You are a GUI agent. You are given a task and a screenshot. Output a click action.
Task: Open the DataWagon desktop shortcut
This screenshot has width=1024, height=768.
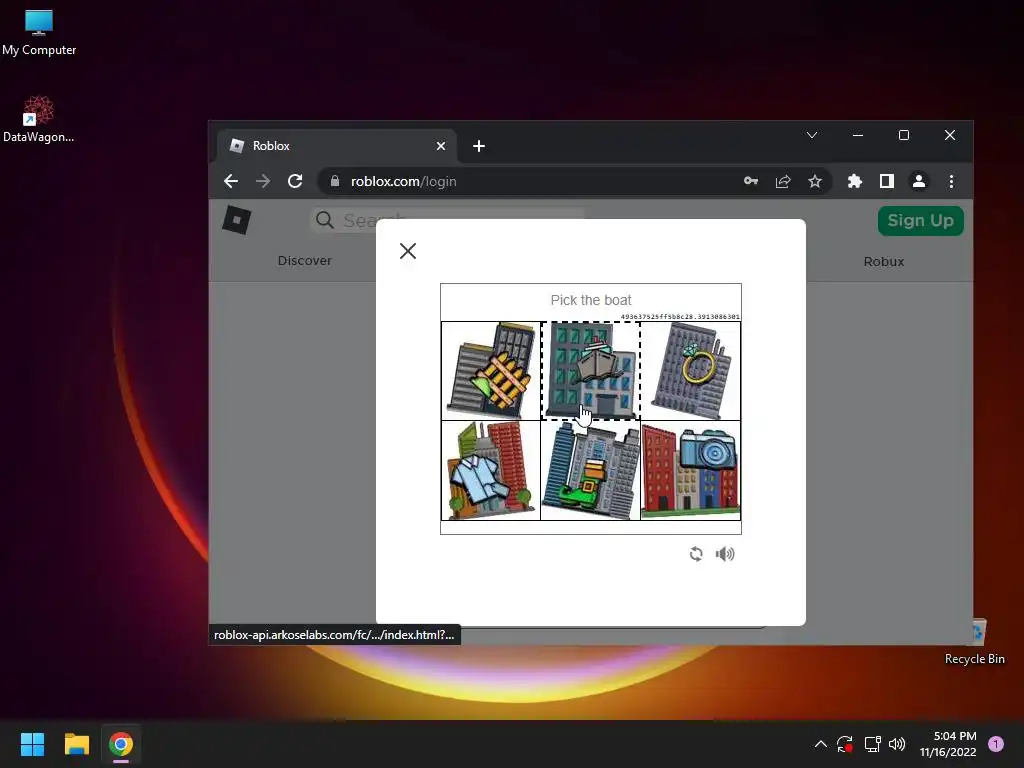39,120
